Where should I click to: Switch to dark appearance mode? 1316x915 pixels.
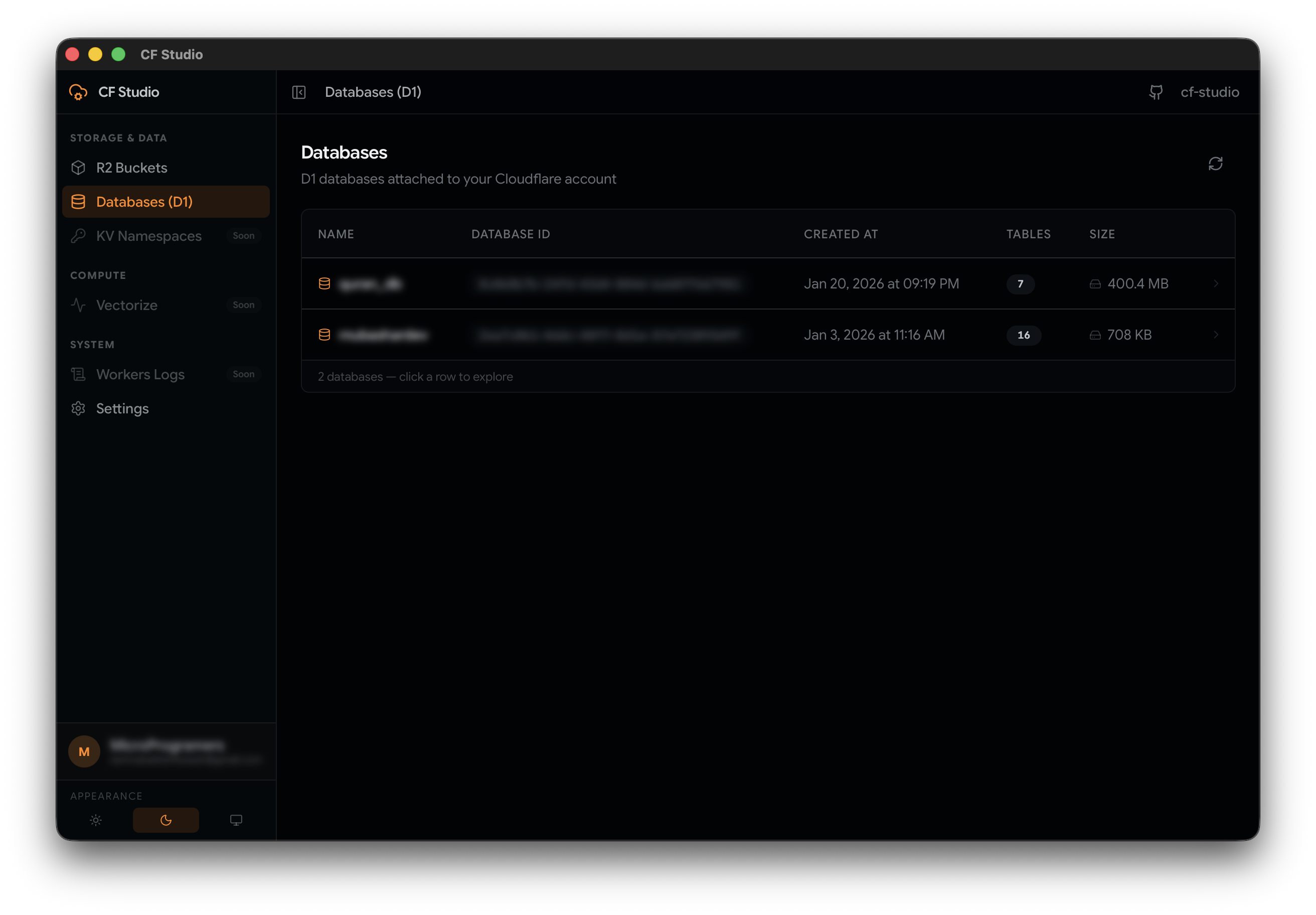pyautogui.click(x=166, y=821)
